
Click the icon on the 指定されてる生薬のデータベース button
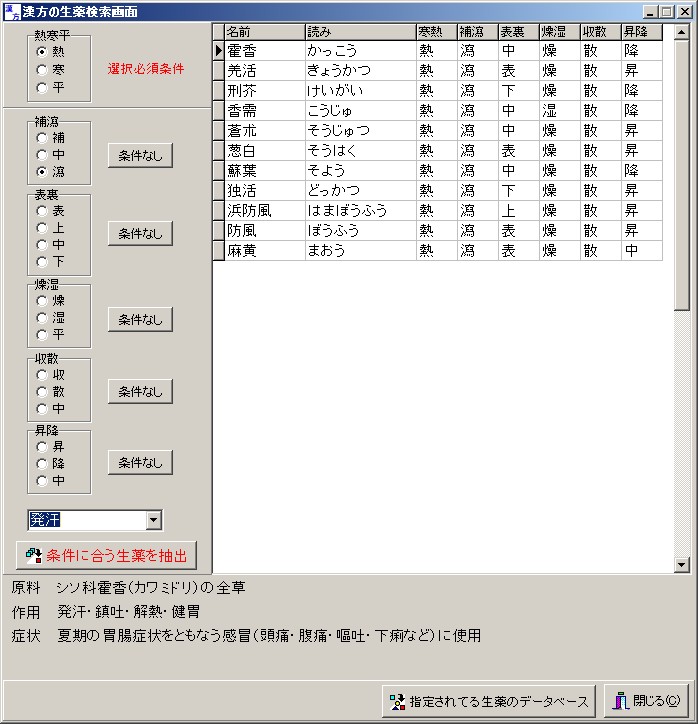(397, 702)
